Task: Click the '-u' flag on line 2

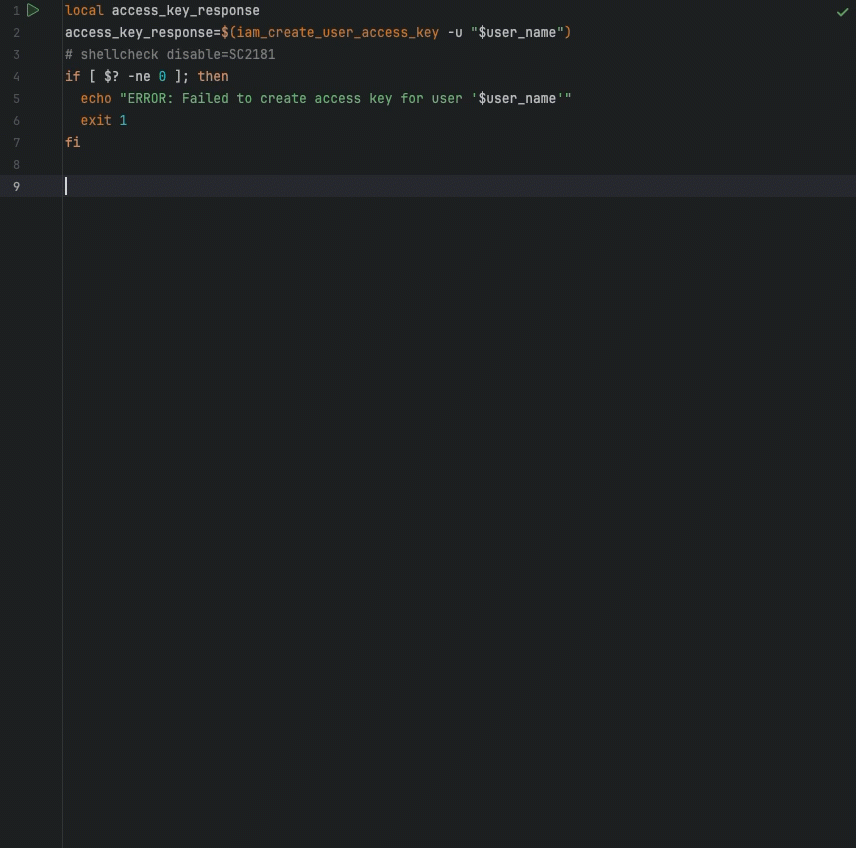Action: coord(453,32)
